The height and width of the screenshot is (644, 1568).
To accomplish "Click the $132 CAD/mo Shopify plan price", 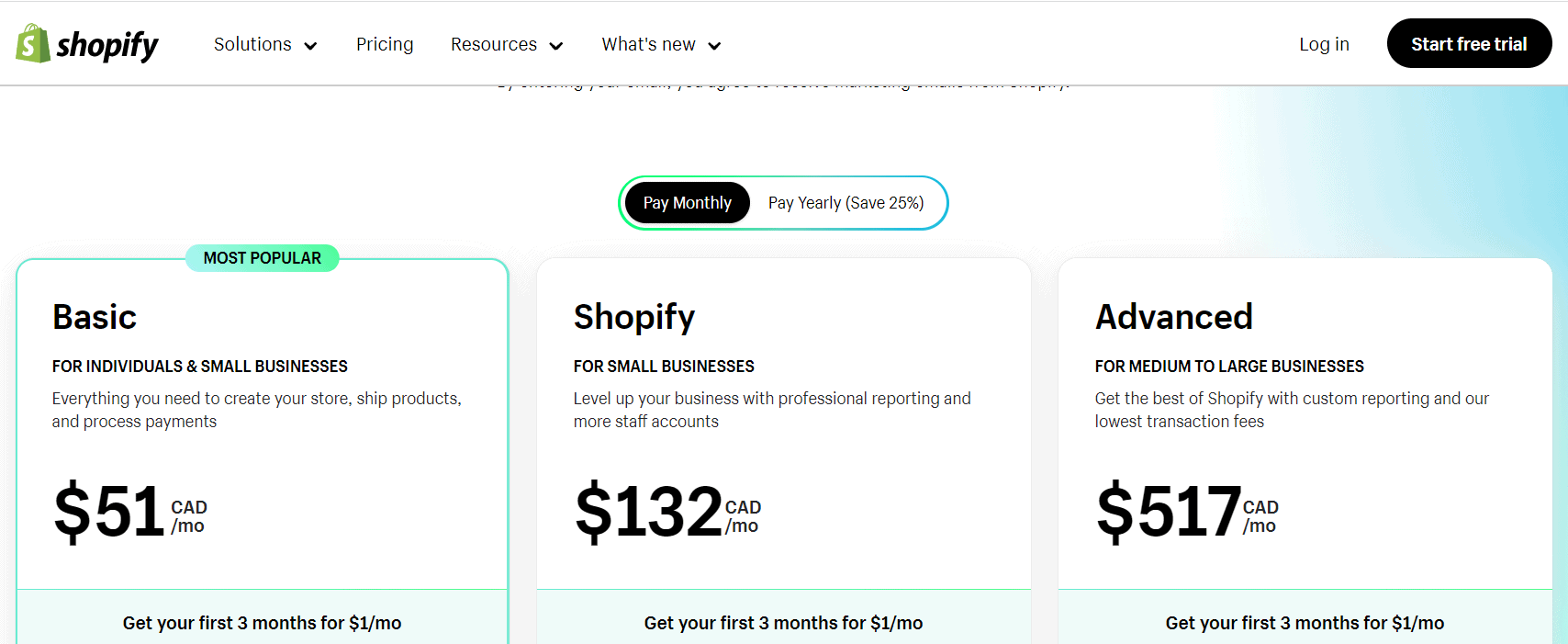I will (667, 512).
